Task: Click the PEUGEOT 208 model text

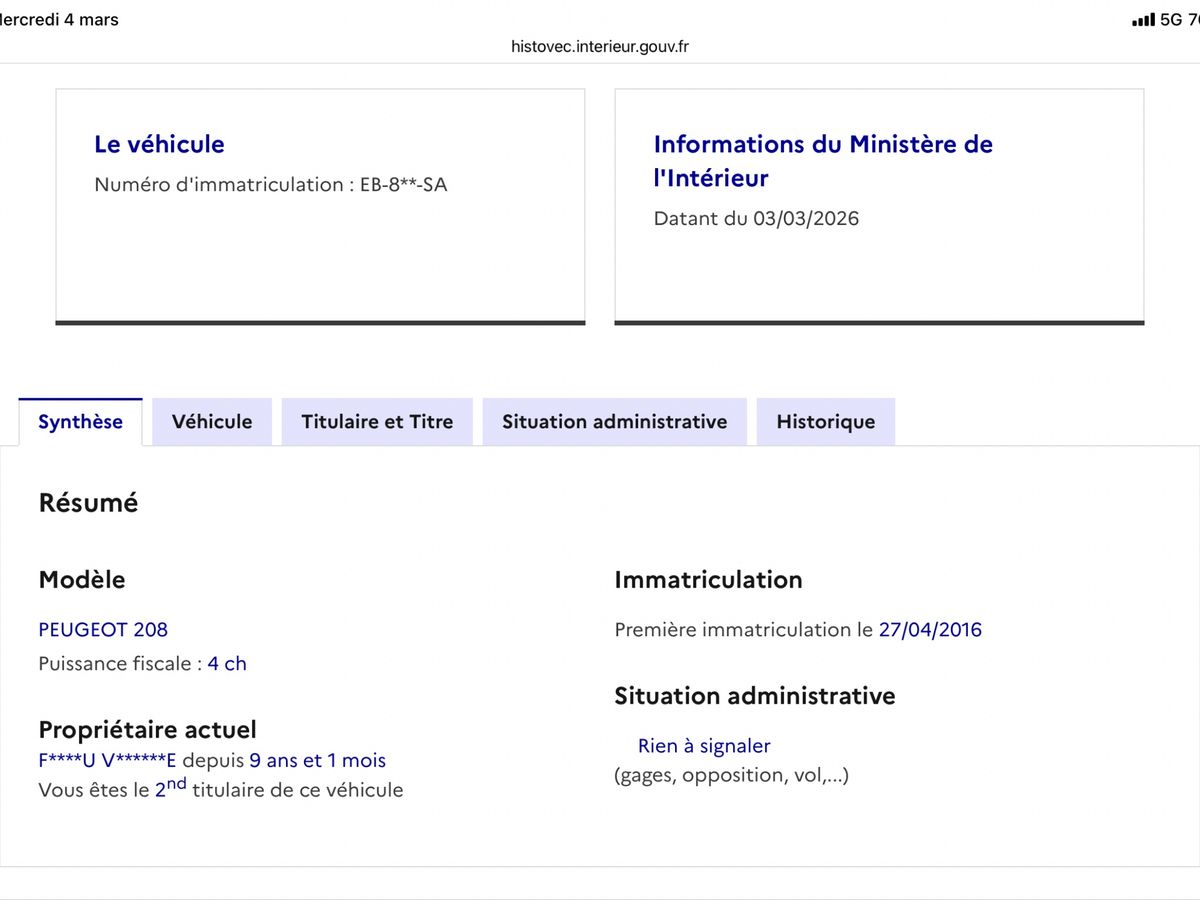Action: [x=103, y=629]
